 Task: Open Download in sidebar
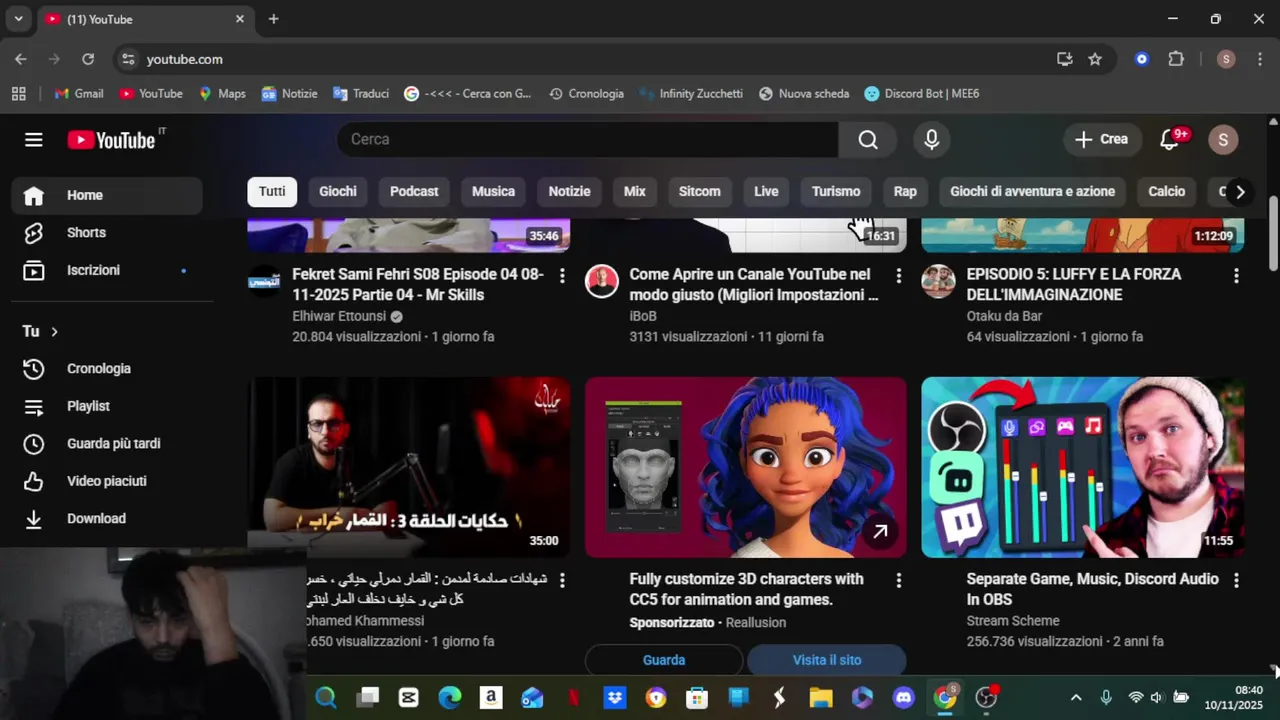[x=107, y=519]
